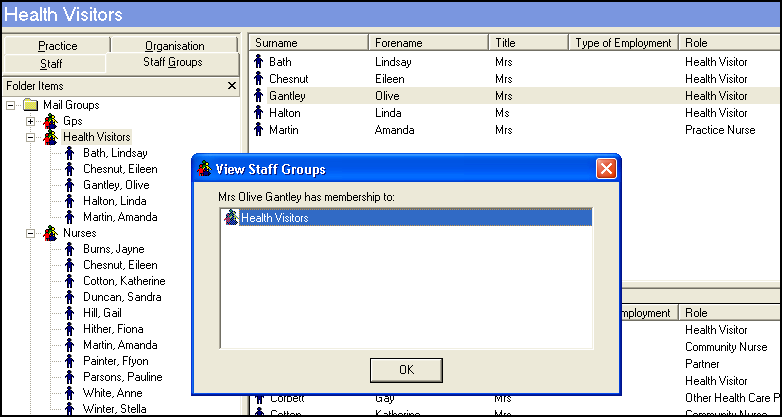This screenshot has height=417, width=782.
Task: Expand the Gps group node
Action: [30, 121]
